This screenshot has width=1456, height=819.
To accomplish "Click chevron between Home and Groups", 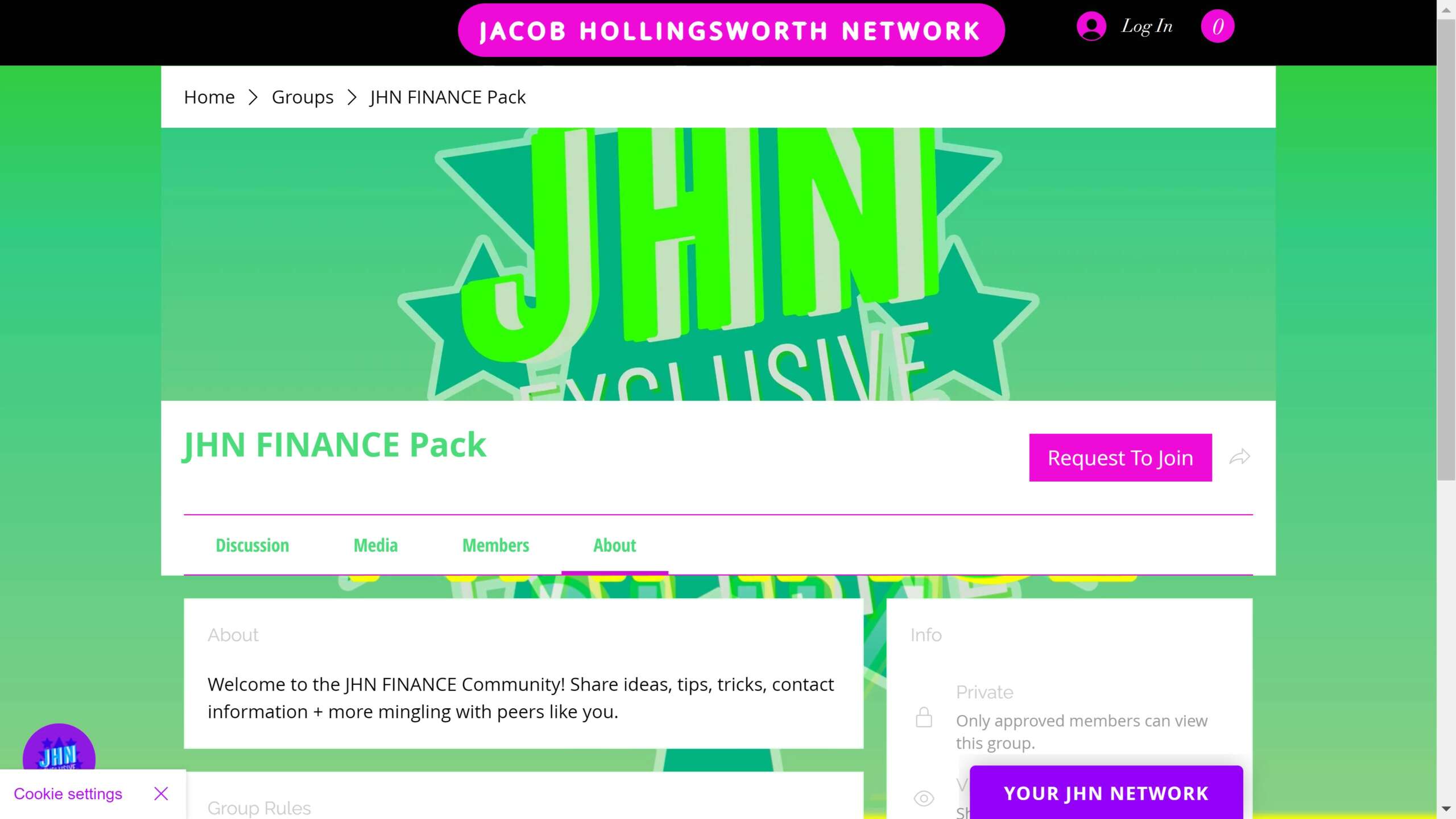I will (x=253, y=97).
